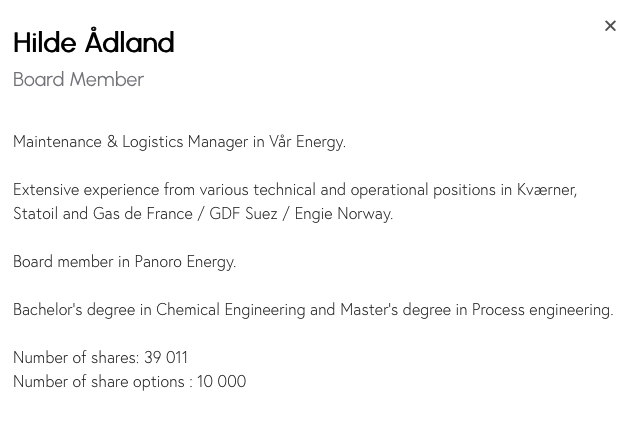Click the words Chemical Engineering
This screenshot has height=421, width=636.
click(x=230, y=310)
